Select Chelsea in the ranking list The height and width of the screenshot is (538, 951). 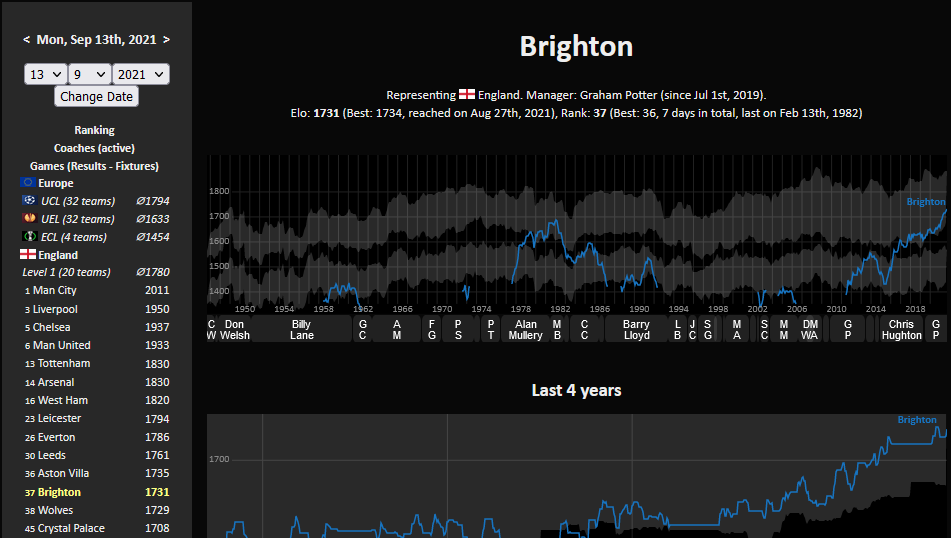(x=52, y=327)
